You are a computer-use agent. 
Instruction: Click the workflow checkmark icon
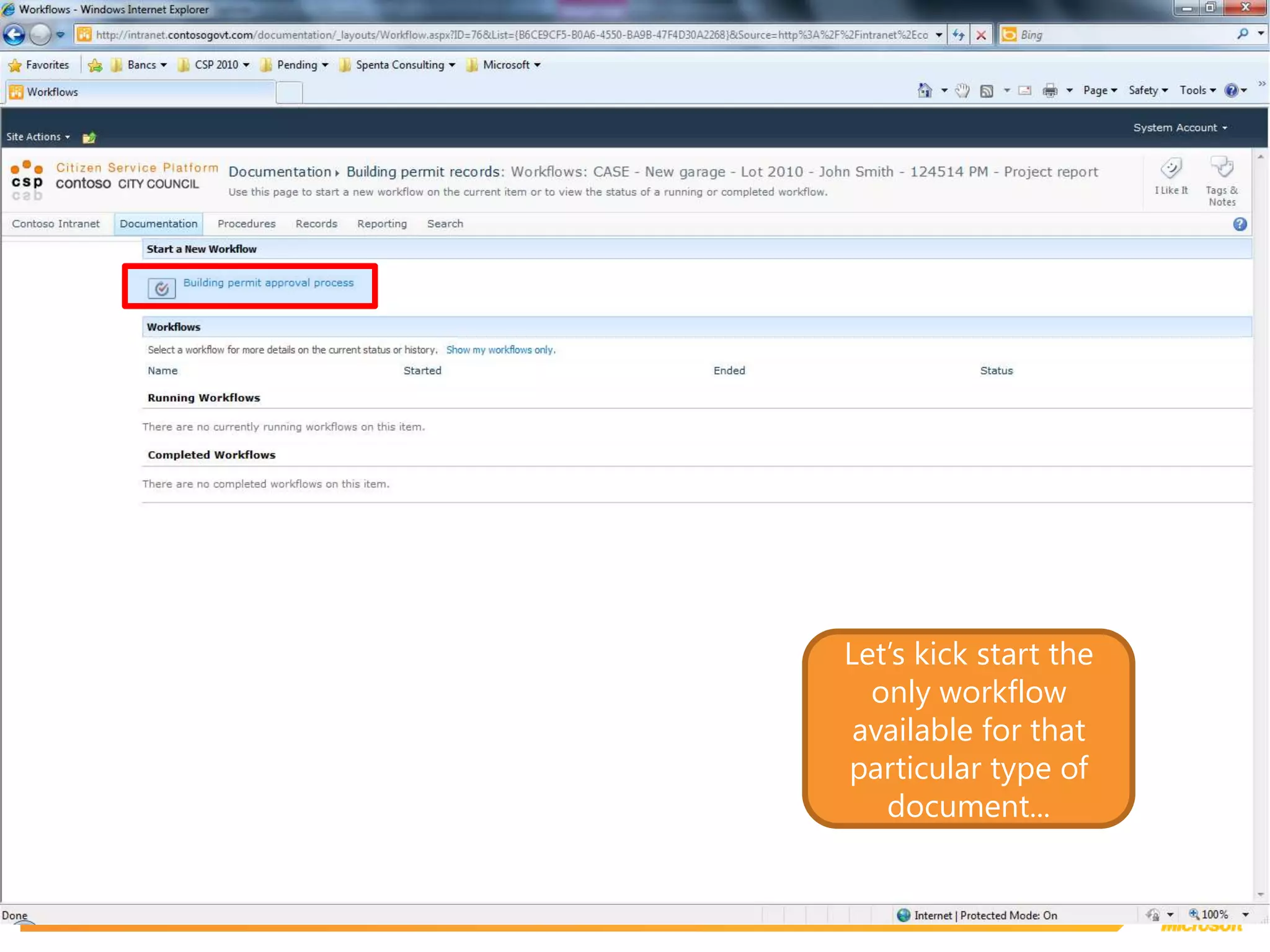161,288
